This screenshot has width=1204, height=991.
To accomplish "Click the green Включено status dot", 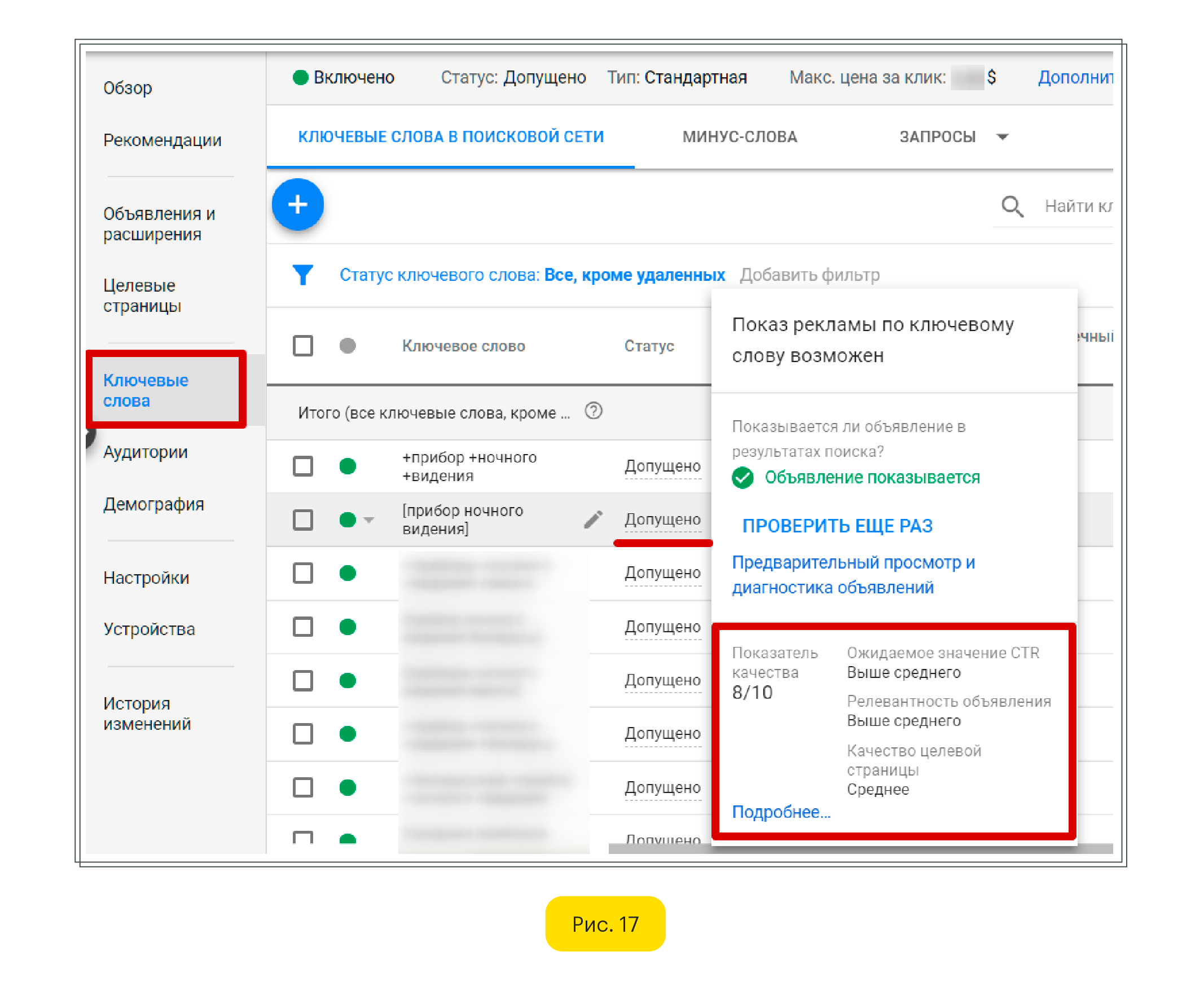I will coord(300,77).
